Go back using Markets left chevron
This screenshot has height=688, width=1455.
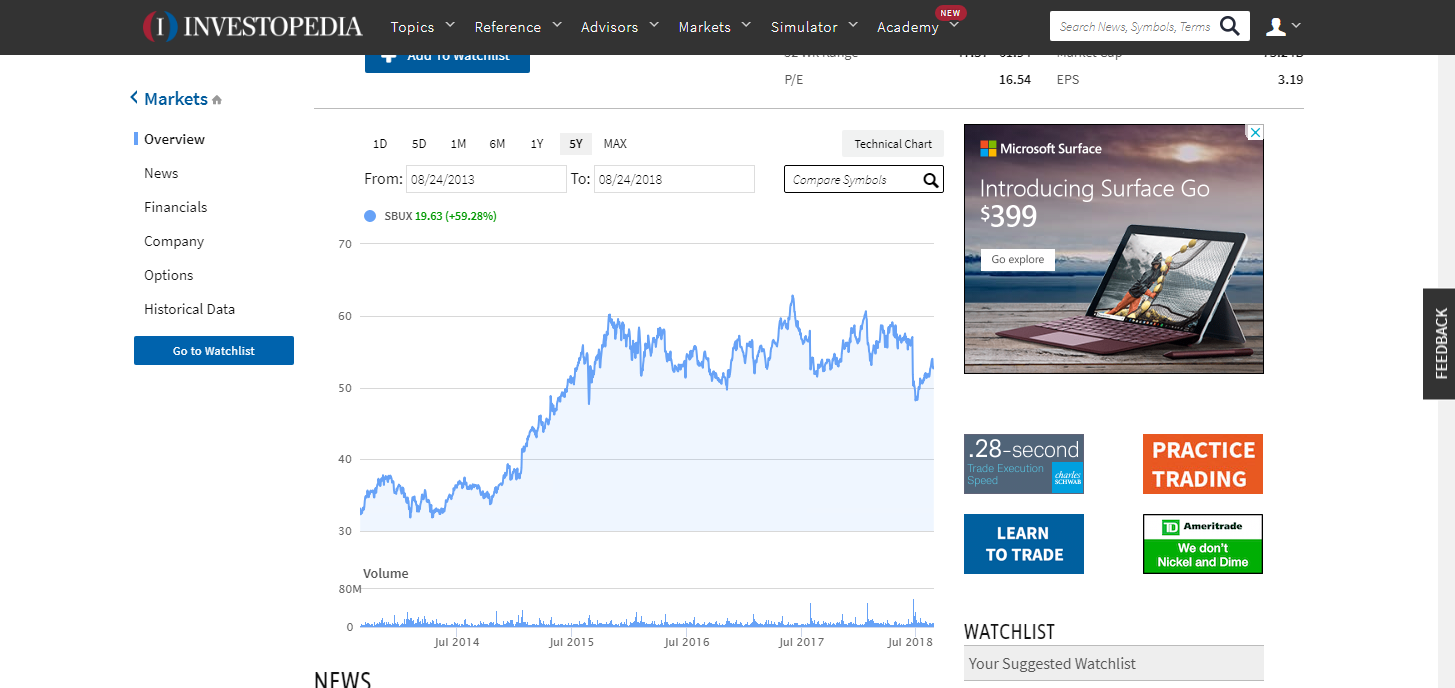tap(134, 98)
